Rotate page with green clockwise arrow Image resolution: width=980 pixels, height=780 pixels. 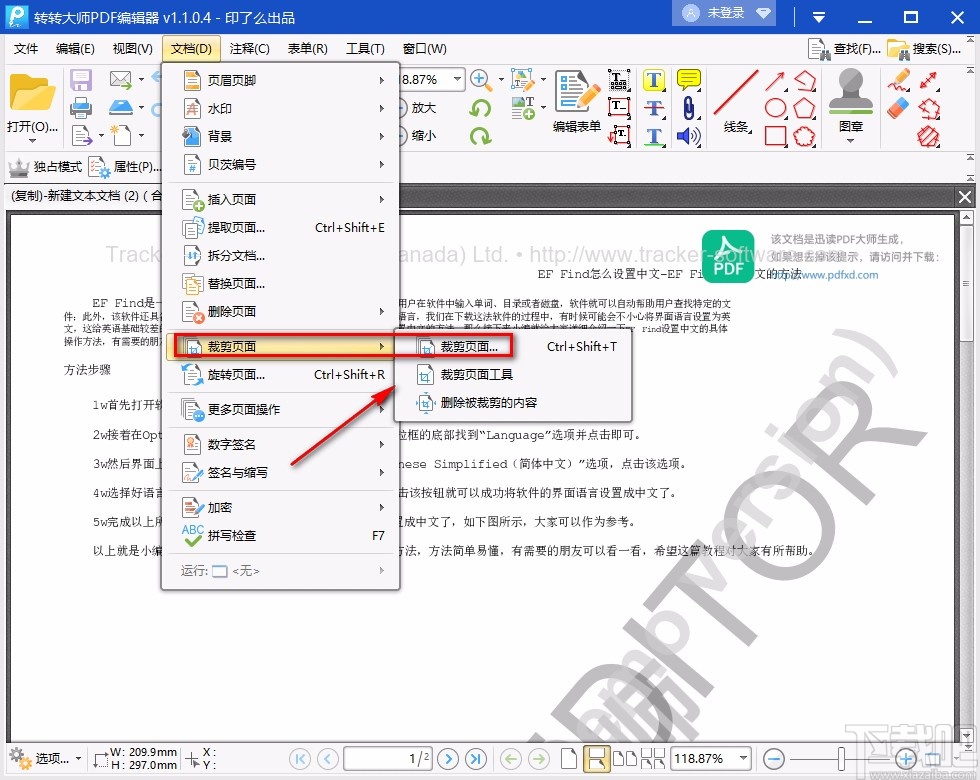pyautogui.click(x=480, y=136)
